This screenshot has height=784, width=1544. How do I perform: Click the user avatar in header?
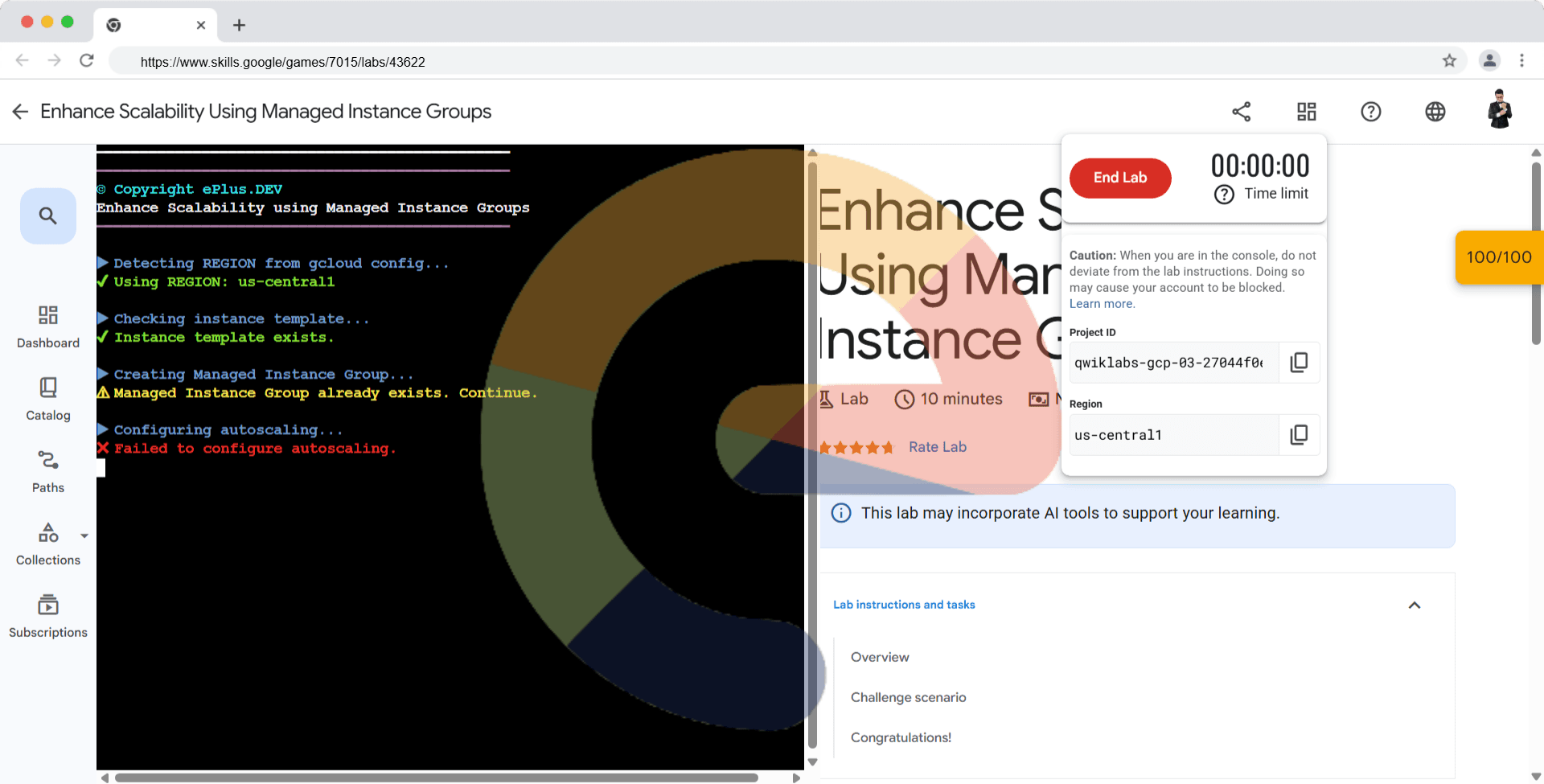(x=1499, y=110)
